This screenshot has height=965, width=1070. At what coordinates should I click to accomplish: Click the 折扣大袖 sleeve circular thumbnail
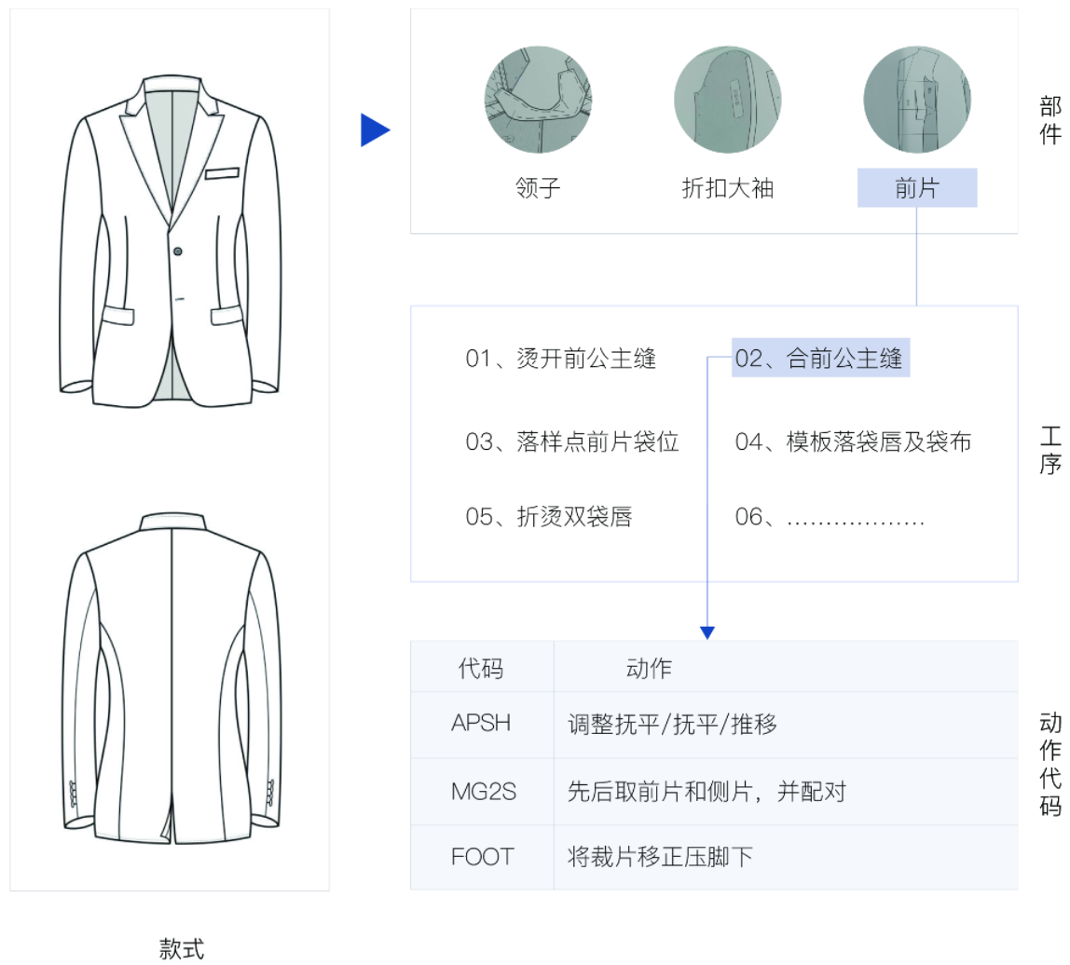coord(727,98)
